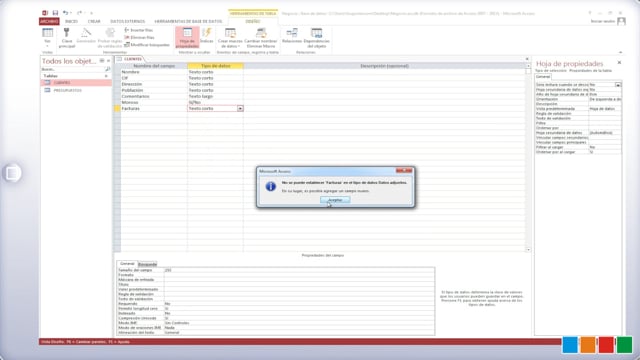This screenshot has height=360, width=640.
Task: Close the Microsoft Access message dialog
Action: (404, 171)
